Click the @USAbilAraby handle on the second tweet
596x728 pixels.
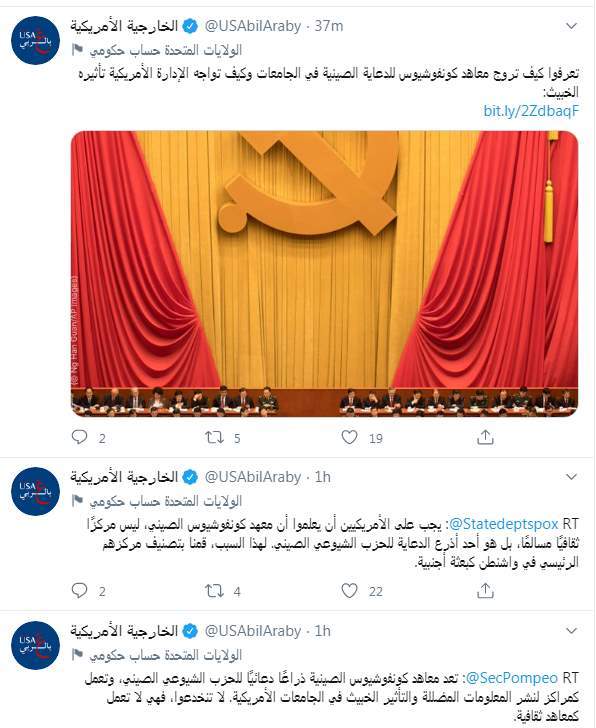(253, 477)
